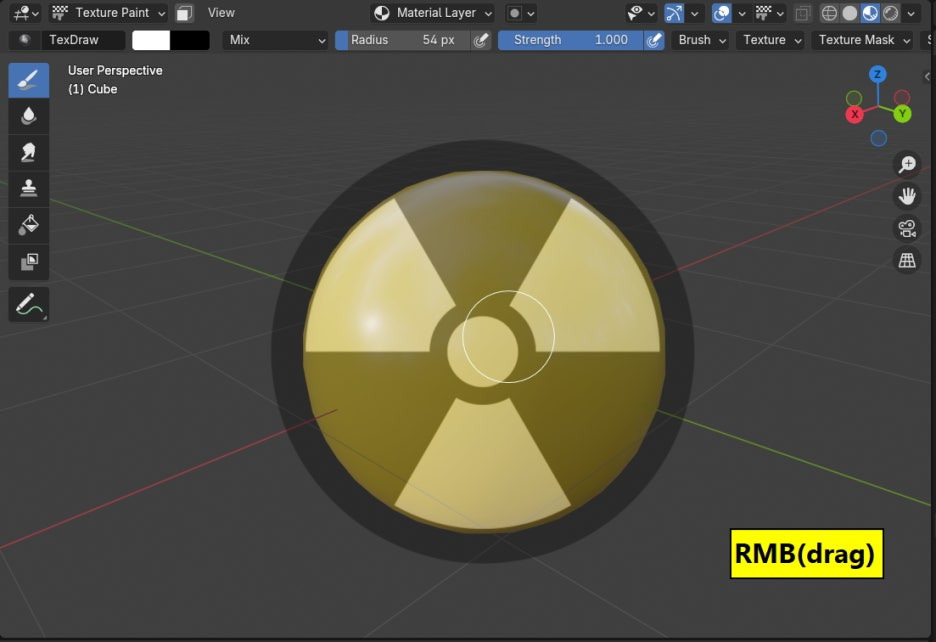Open the Material Layer dropdown
The width and height of the screenshot is (936, 642).
433,13
